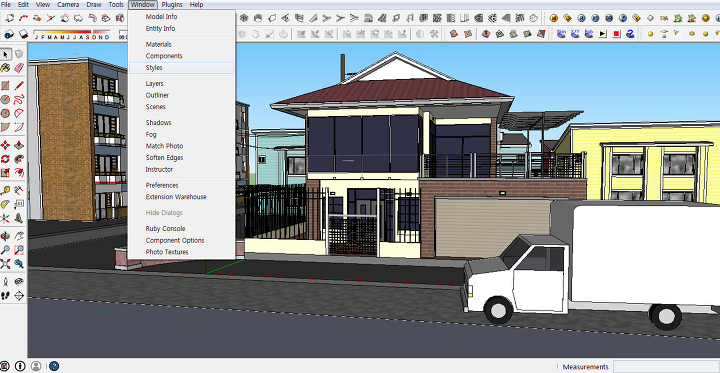Select the Circle tool
This screenshot has height=373, width=720.
[6, 99]
